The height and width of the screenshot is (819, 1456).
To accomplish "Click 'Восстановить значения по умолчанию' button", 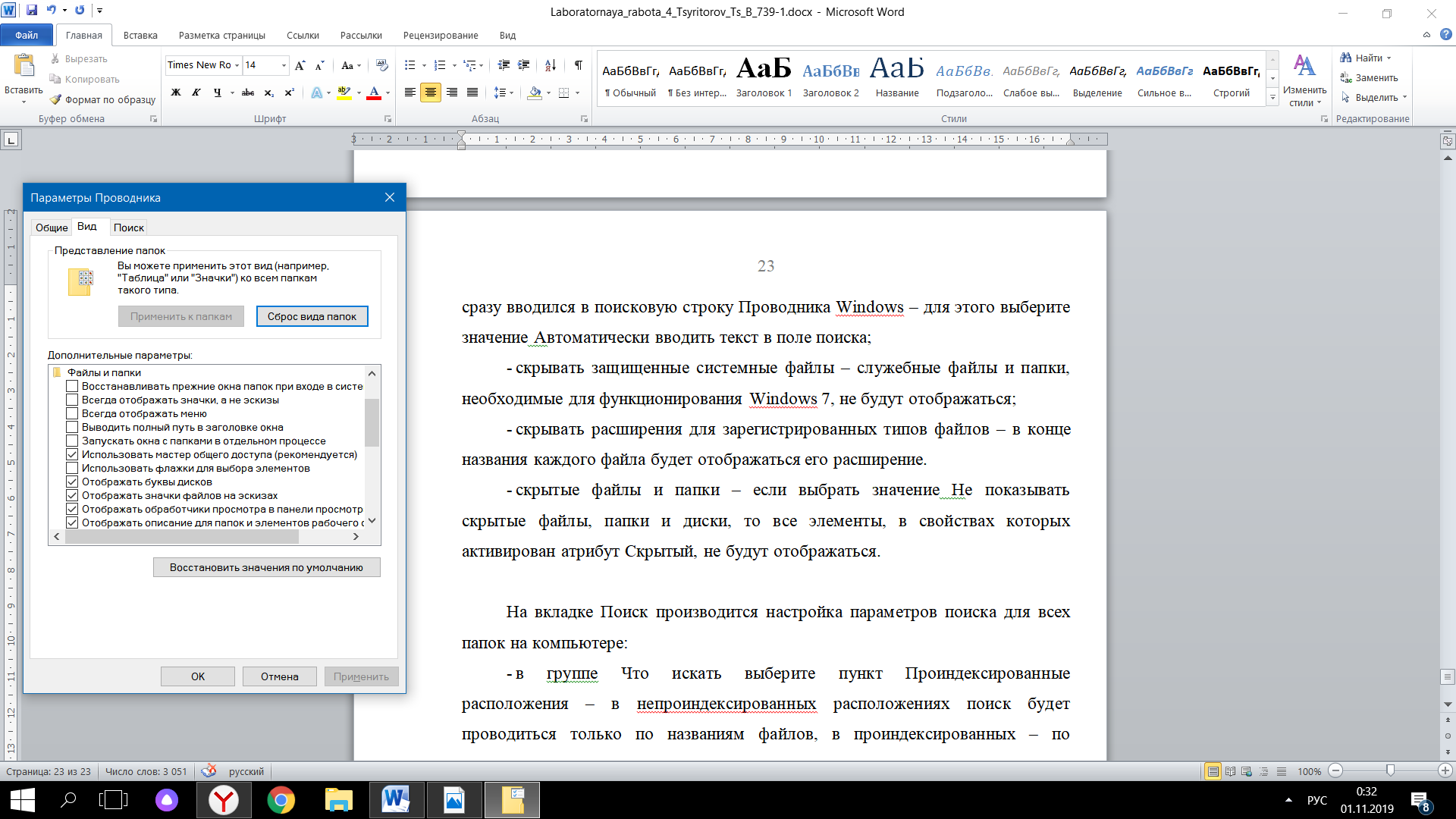I will 266,567.
